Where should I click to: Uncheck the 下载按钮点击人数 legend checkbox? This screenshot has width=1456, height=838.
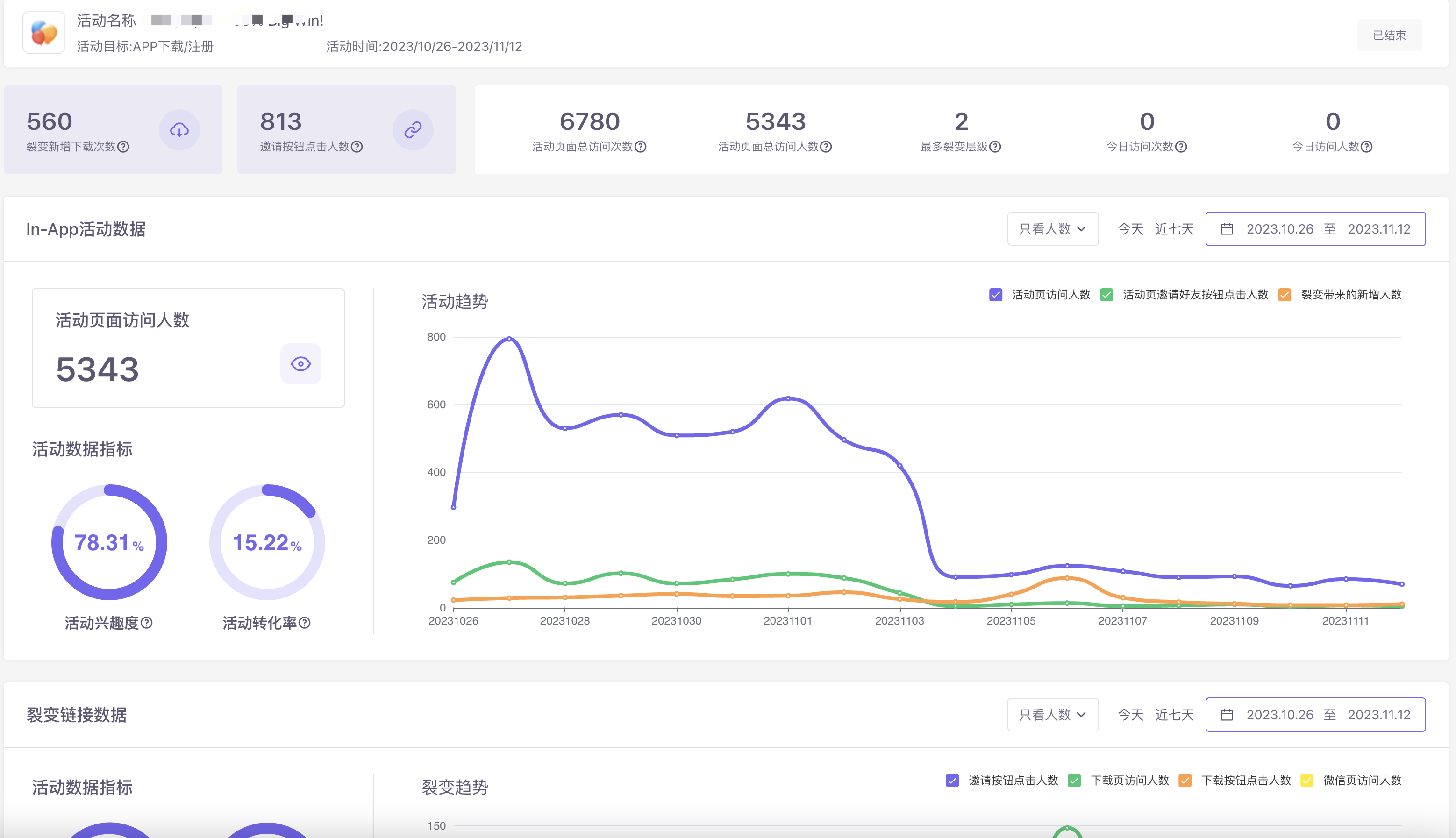pos(1185,781)
